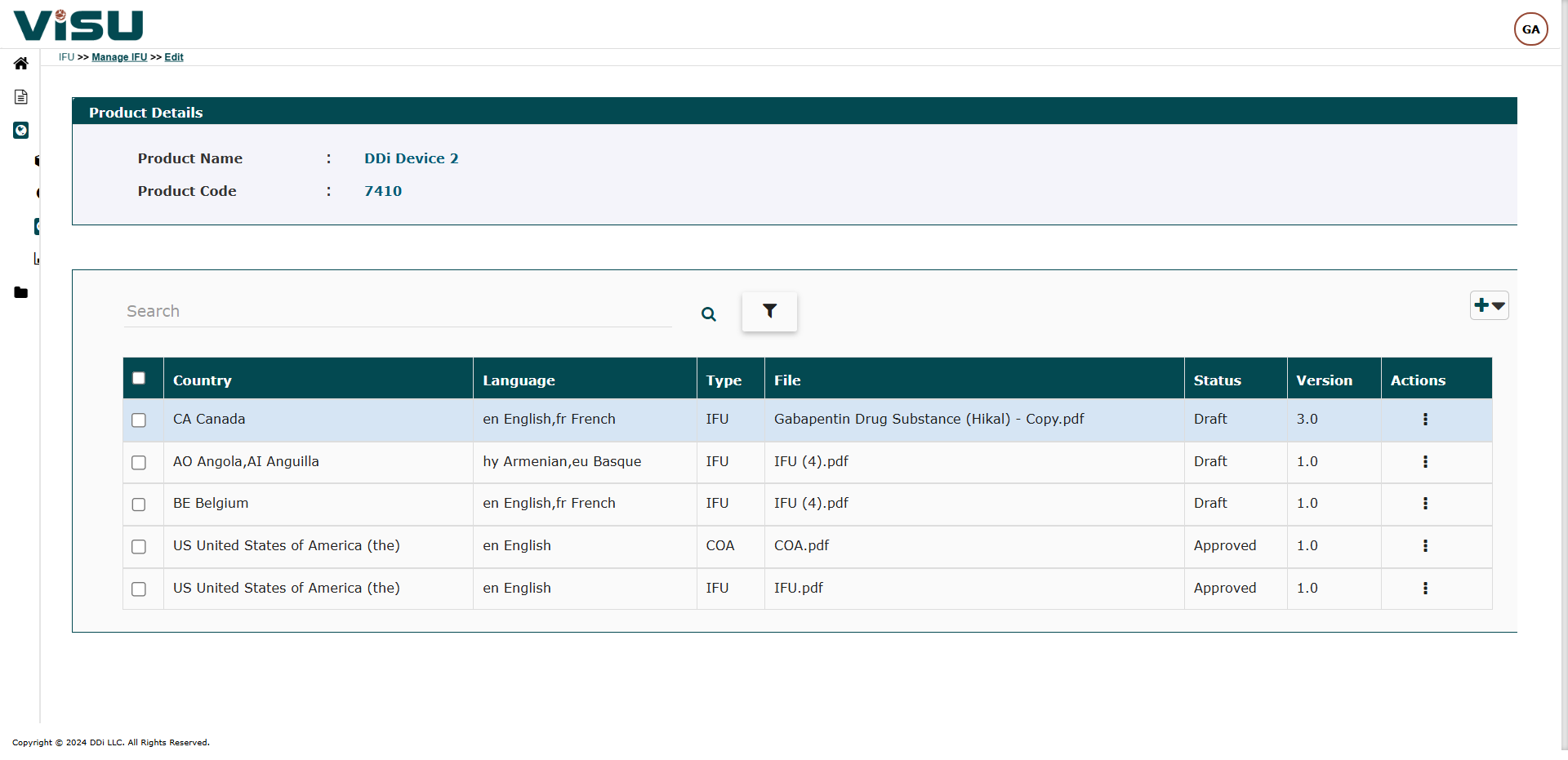
Task: Click the Gabapentin Drug Substance file name
Action: (929, 419)
